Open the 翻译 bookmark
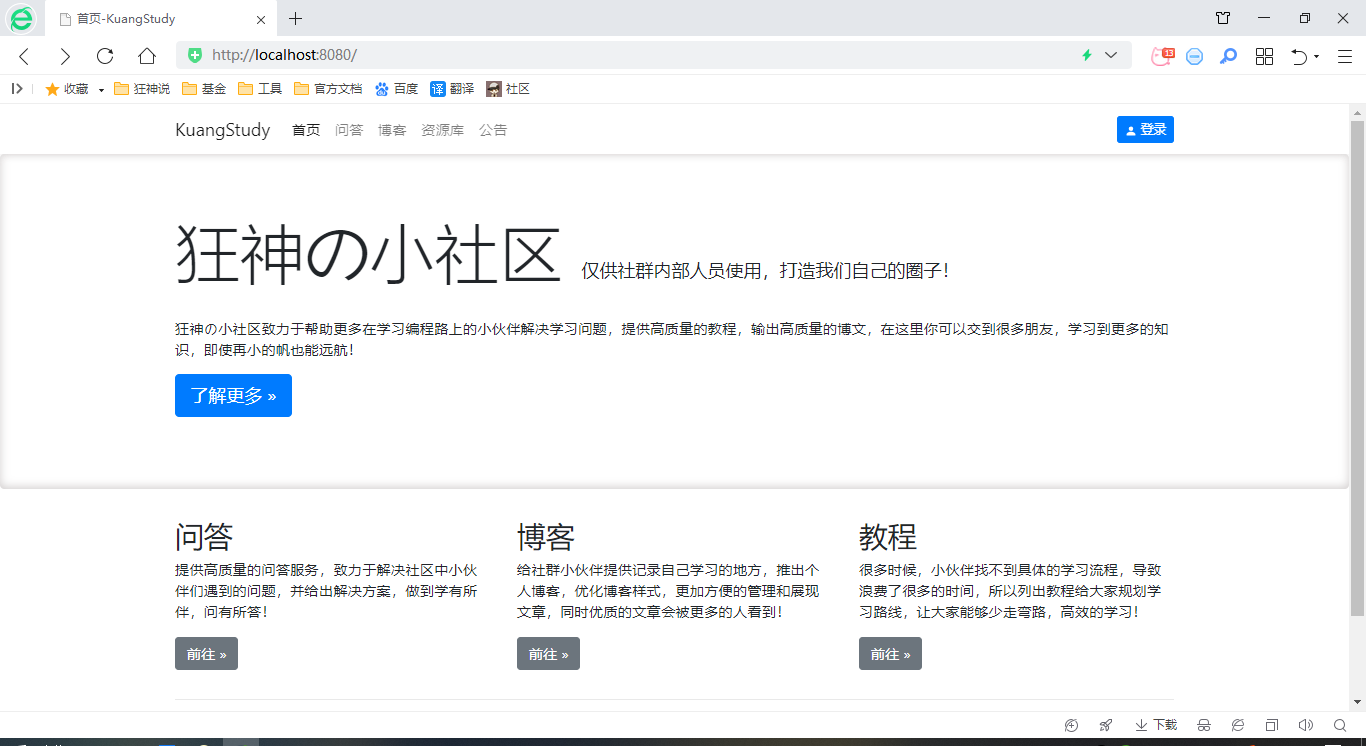 click(452, 89)
